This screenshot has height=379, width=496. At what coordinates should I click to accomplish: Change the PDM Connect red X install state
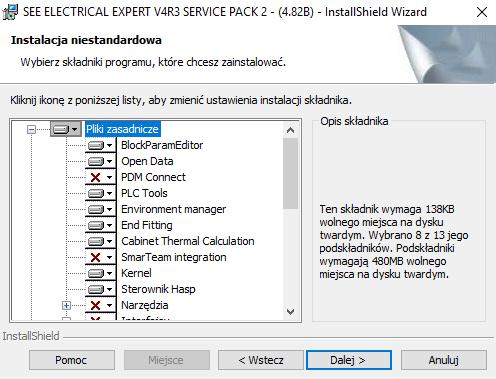click(x=100, y=177)
